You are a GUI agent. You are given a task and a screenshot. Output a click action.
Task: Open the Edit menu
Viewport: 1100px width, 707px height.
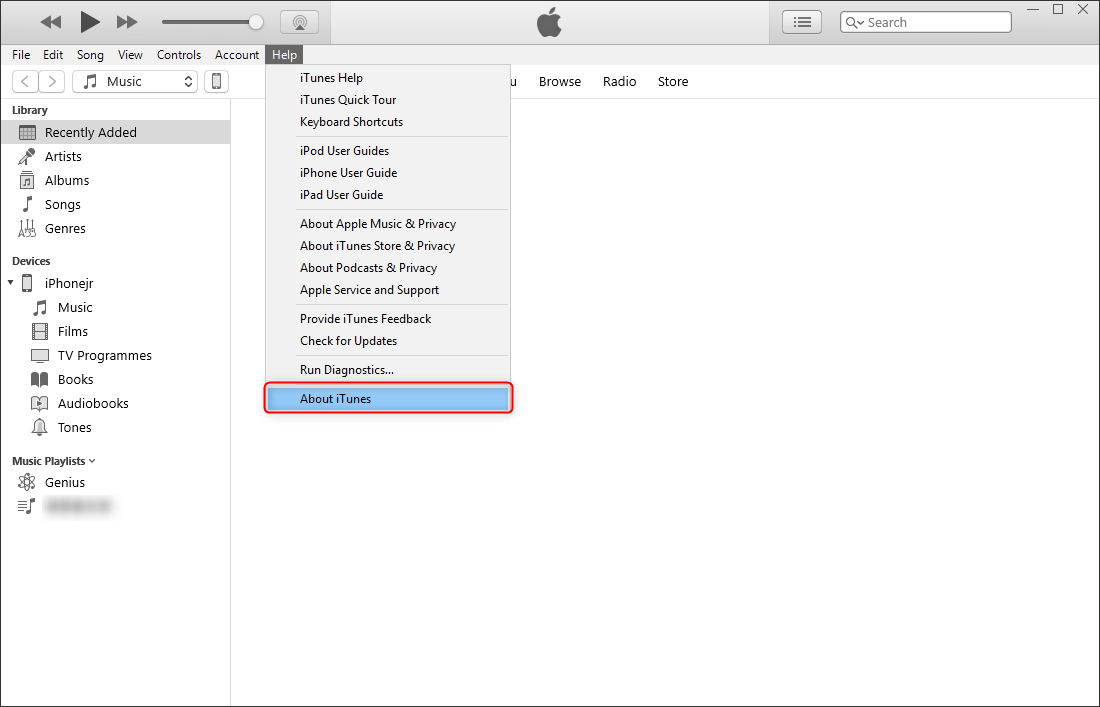coord(53,55)
